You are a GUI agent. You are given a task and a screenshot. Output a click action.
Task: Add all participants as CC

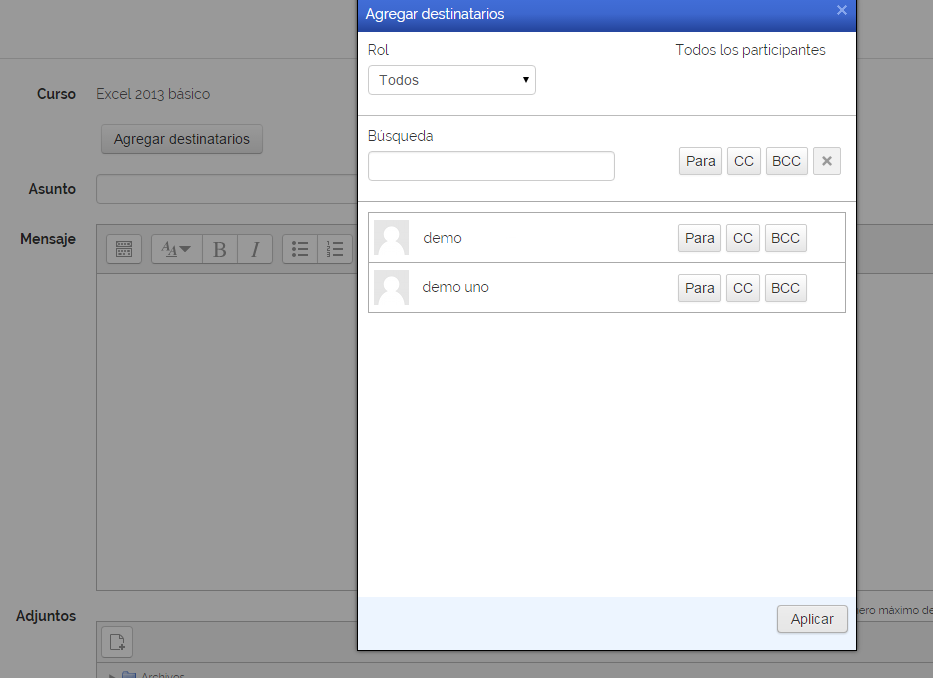[x=743, y=161]
